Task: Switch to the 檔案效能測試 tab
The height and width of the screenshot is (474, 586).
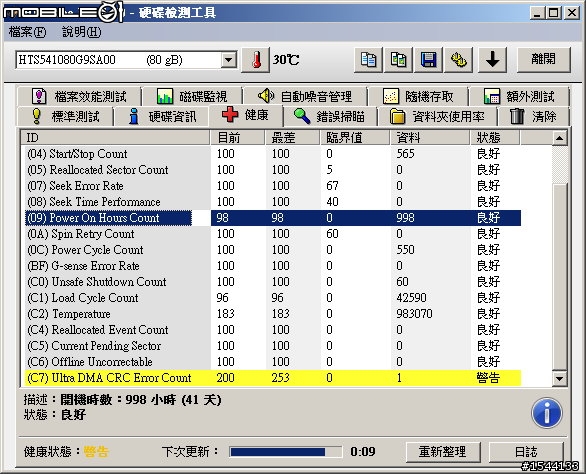Action: coord(79,96)
